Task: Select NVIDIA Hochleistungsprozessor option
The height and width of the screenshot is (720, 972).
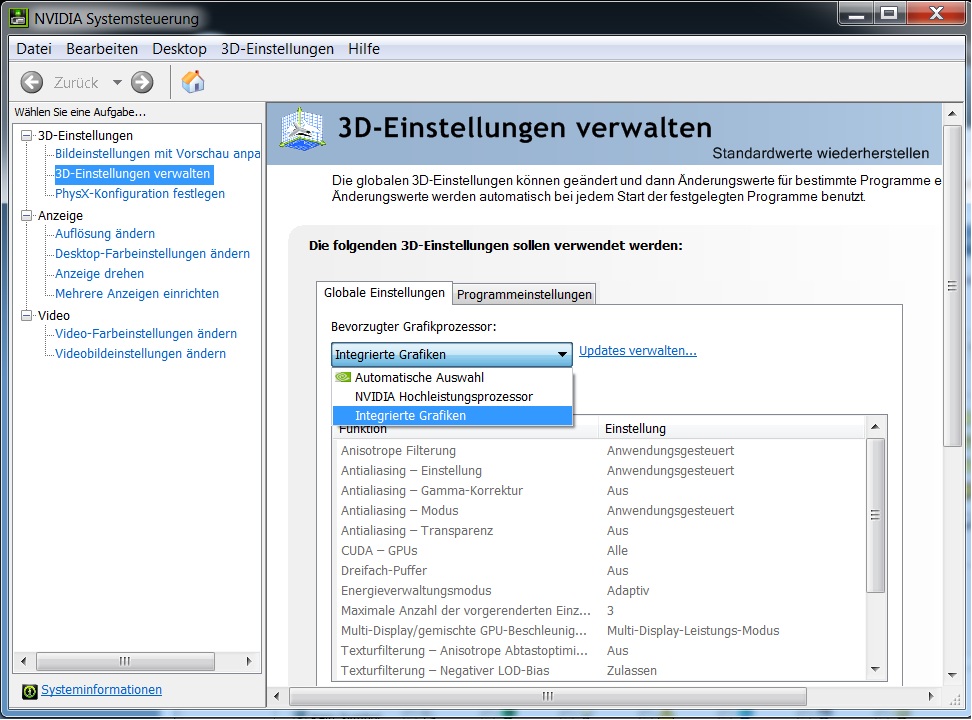Action: point(452,396)
